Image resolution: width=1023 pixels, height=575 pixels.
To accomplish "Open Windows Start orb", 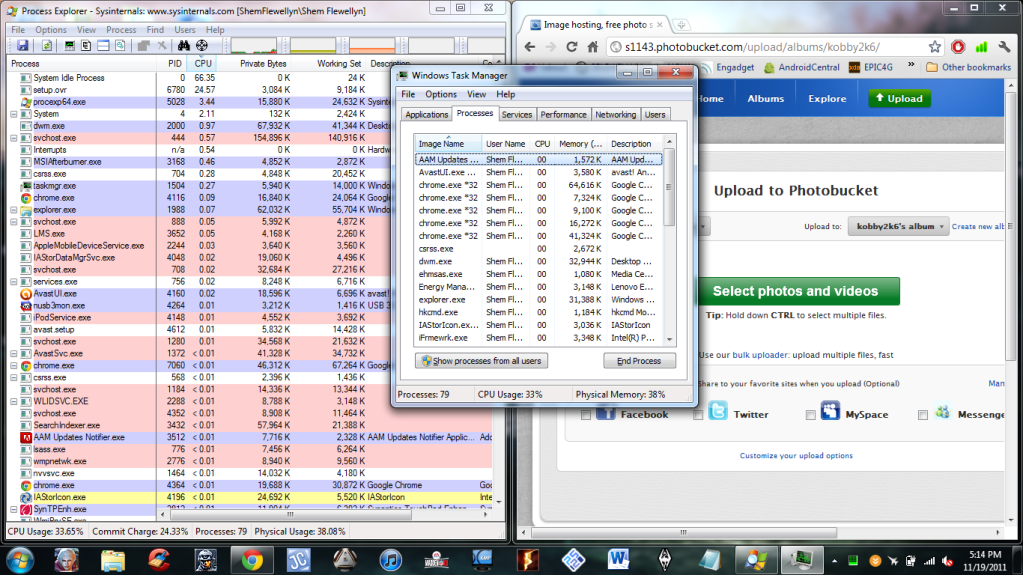I will coord(20,560).
